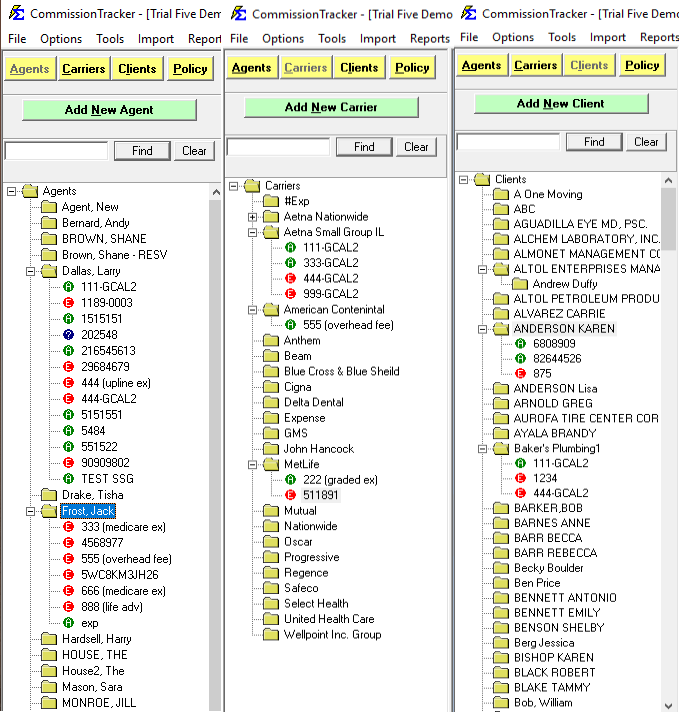679x712 pixels.
Task: Click green icon beside 6808909
Action: pyautogui.click(x=520, y=343)
